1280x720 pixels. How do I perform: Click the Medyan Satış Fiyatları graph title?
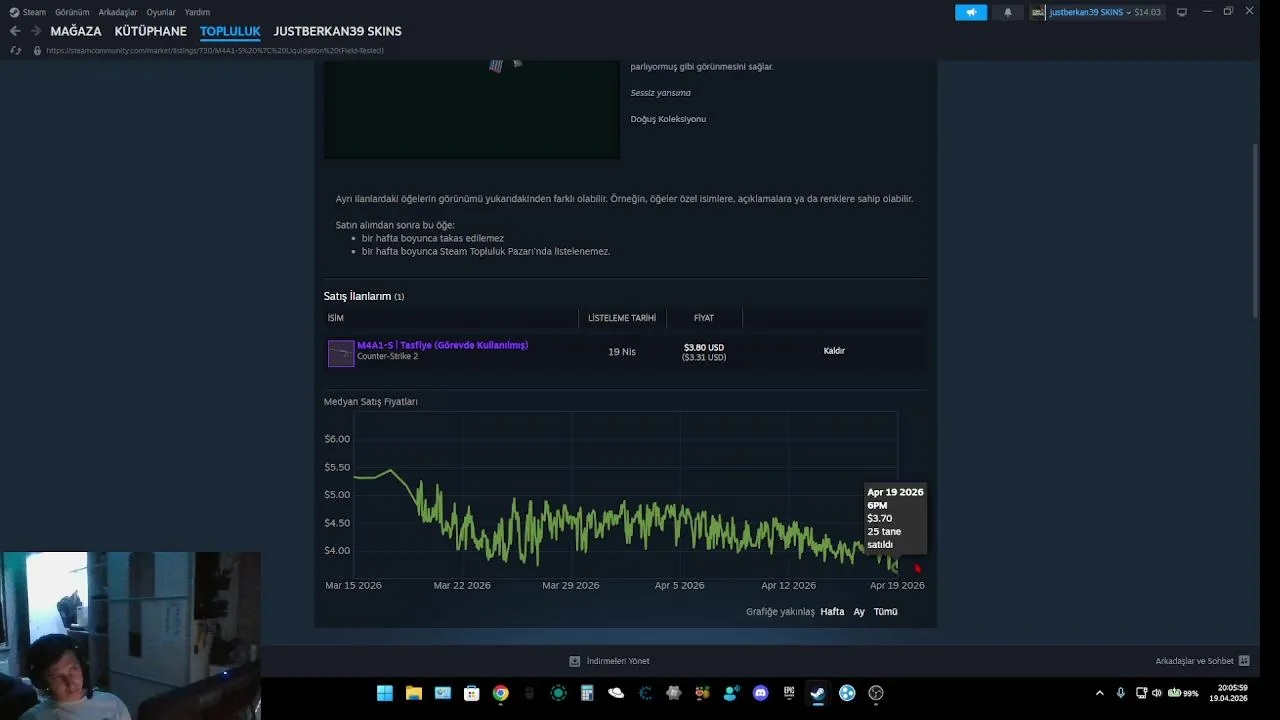click(371, 401)
